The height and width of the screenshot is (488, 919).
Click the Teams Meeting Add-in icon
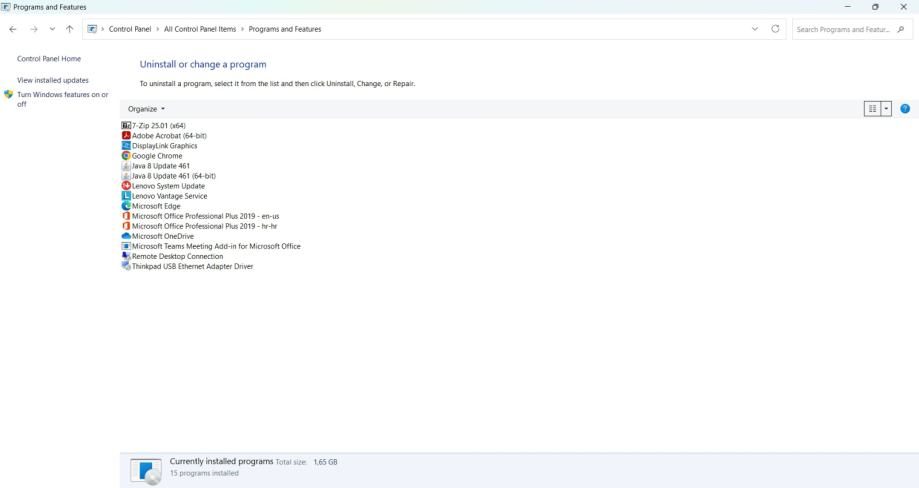click(x=125, y=246)
